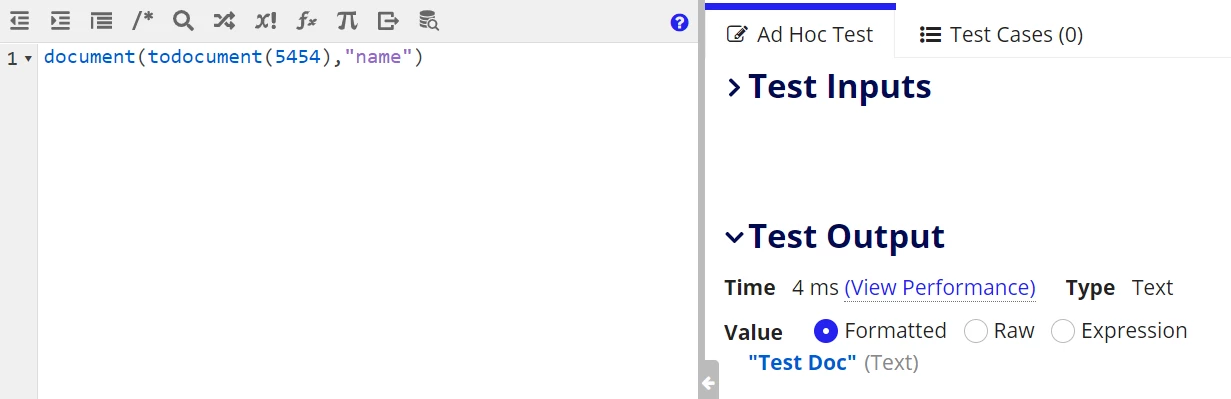Image resolution: width=1231 pixels, height=399 pixels.
Task: Click the format expression icon
Action: (x=101, y=20)
